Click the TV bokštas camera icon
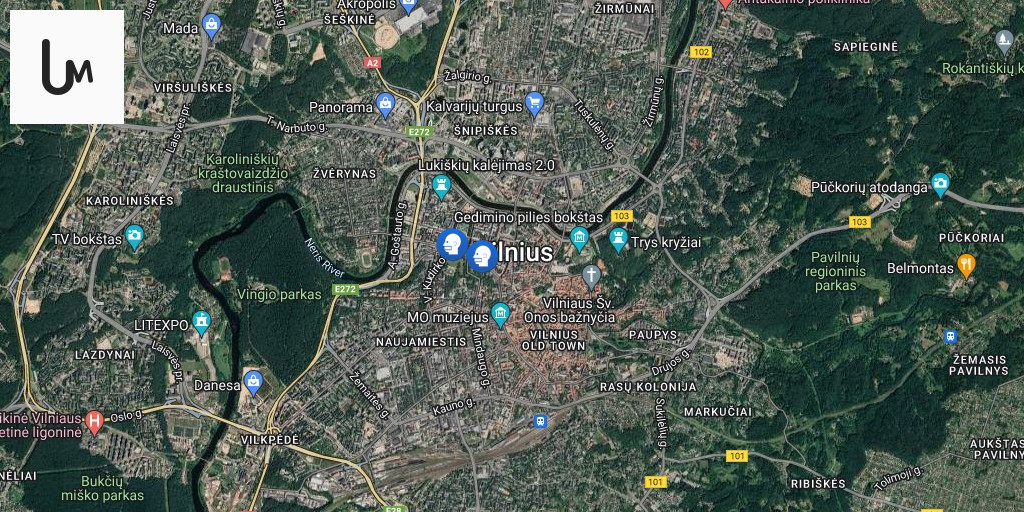 [135, 238]
